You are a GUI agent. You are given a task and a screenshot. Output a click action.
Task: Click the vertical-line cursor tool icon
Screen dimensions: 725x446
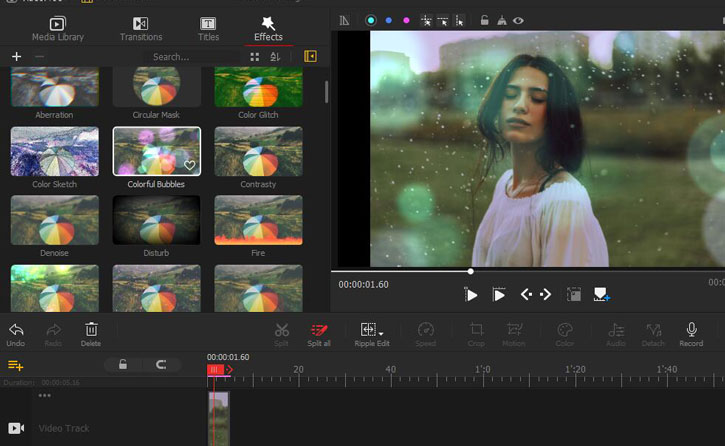459,21
